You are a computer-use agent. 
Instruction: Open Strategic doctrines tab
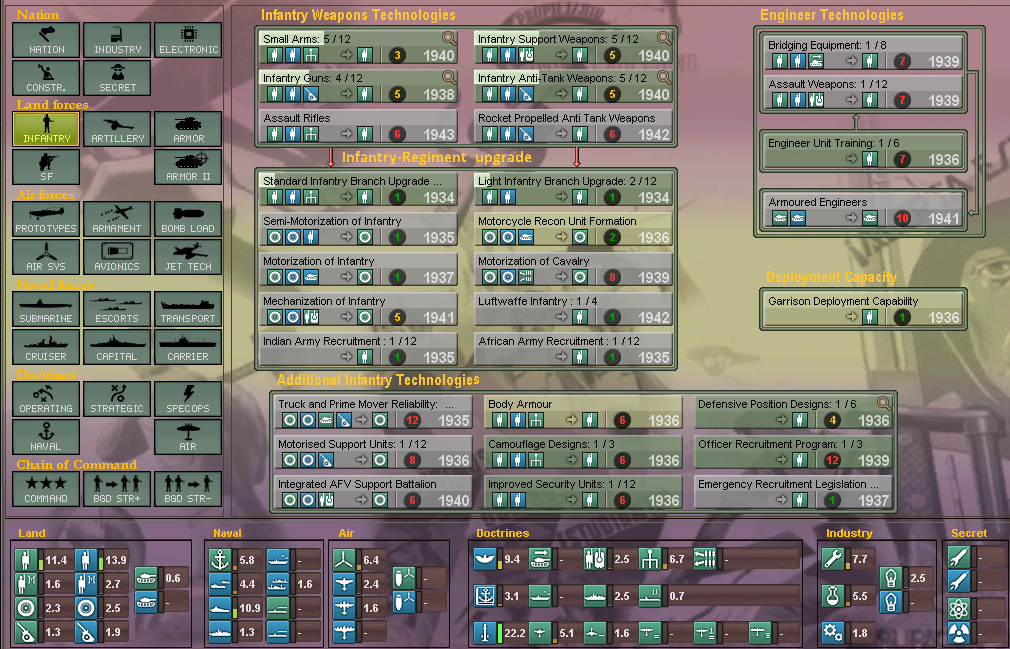click(117, 399)
